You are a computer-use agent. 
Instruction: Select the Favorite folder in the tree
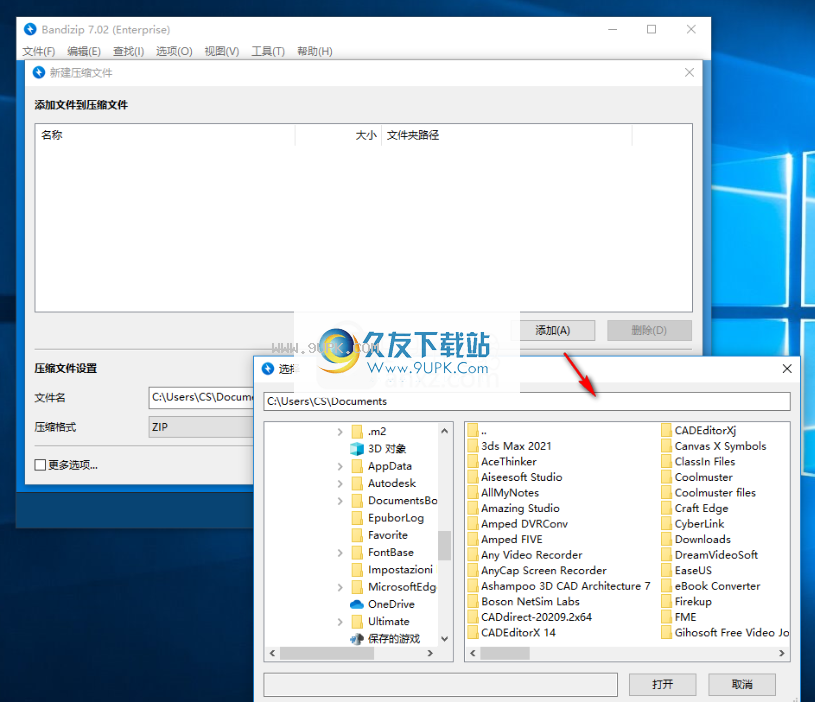pos(388,535)
